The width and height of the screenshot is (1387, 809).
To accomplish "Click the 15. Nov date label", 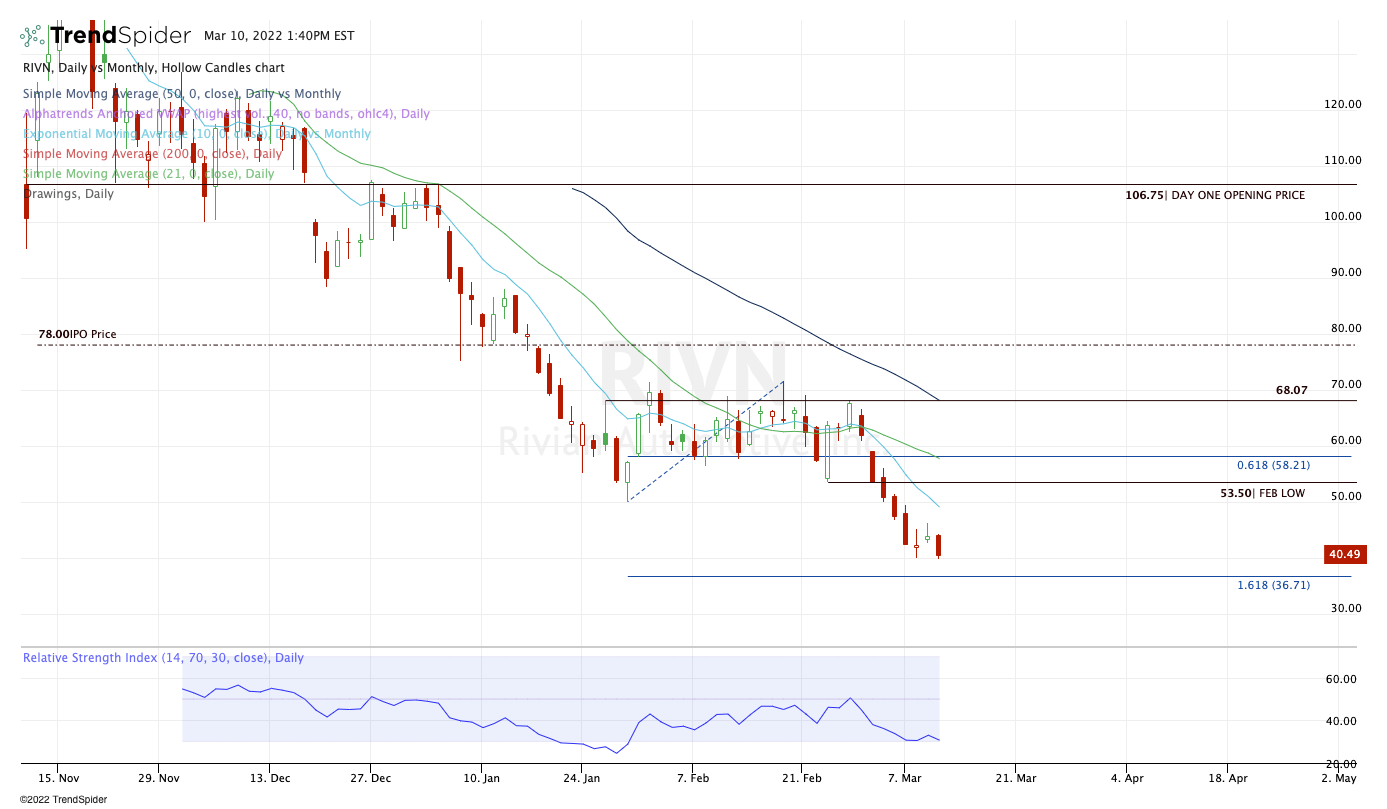I will [x=57, y=777].
